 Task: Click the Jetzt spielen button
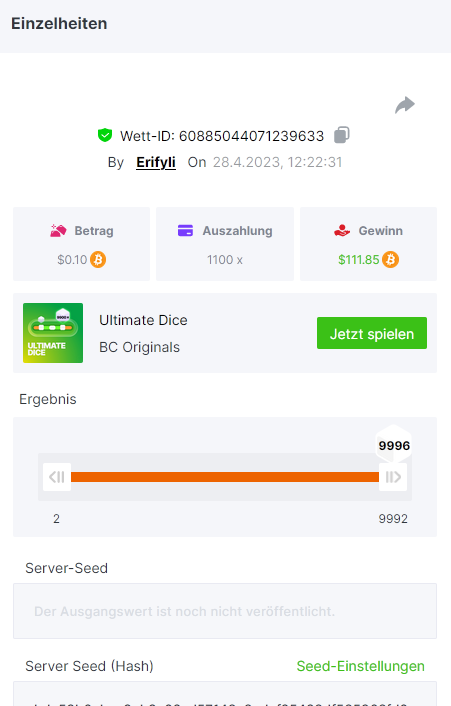(372, 333)
